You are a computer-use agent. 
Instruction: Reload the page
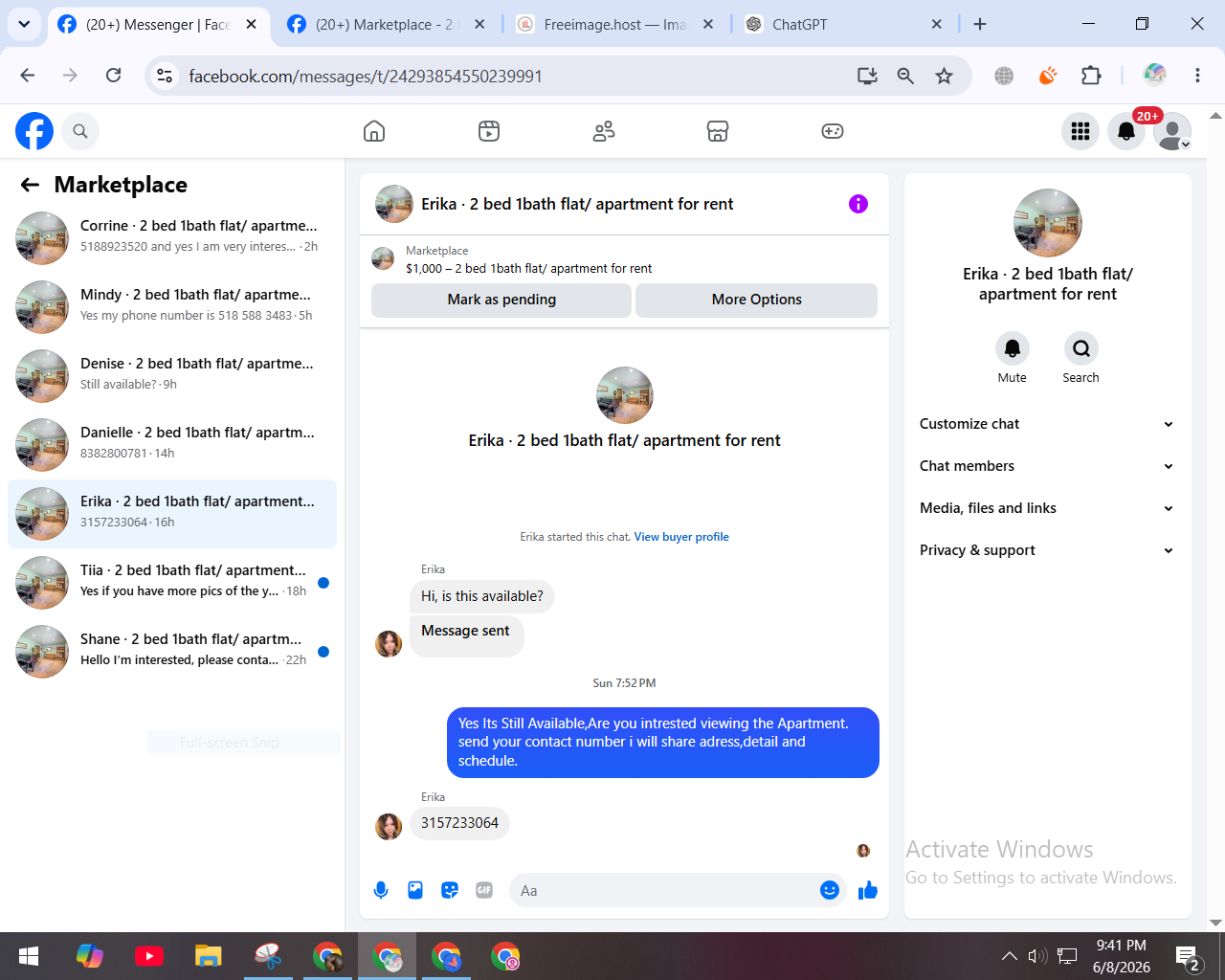[x=114, y=76]
